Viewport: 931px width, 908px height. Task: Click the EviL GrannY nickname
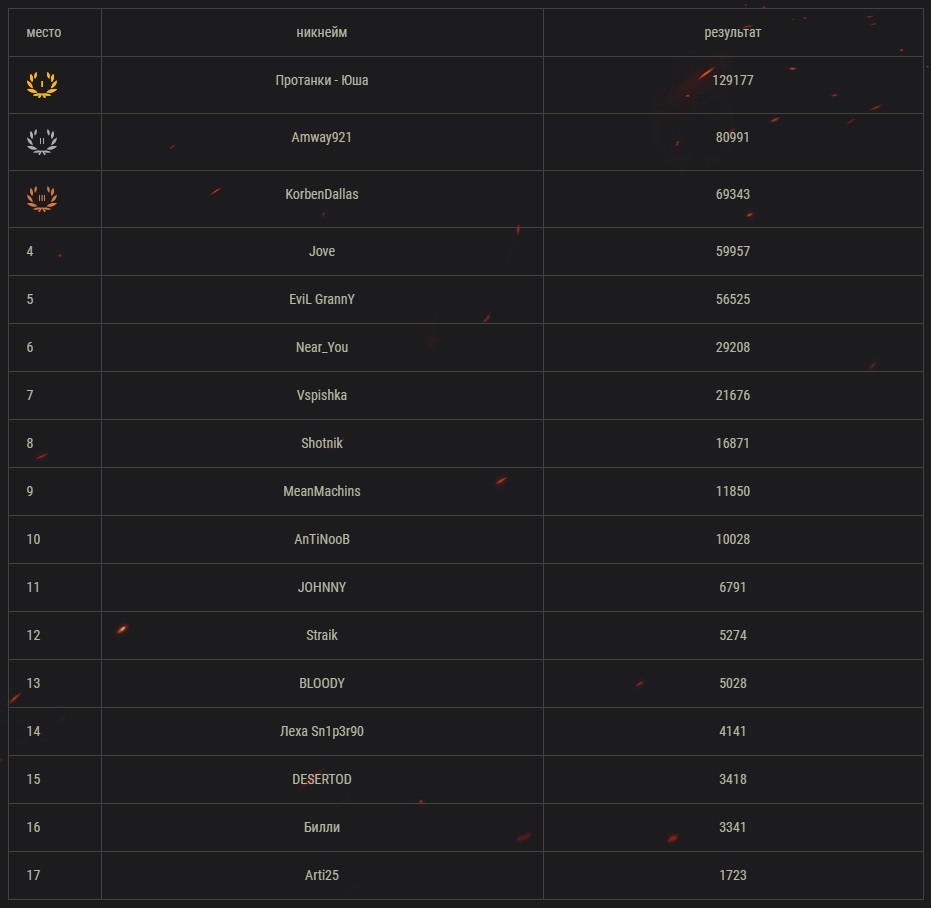[x=322, y=299]
